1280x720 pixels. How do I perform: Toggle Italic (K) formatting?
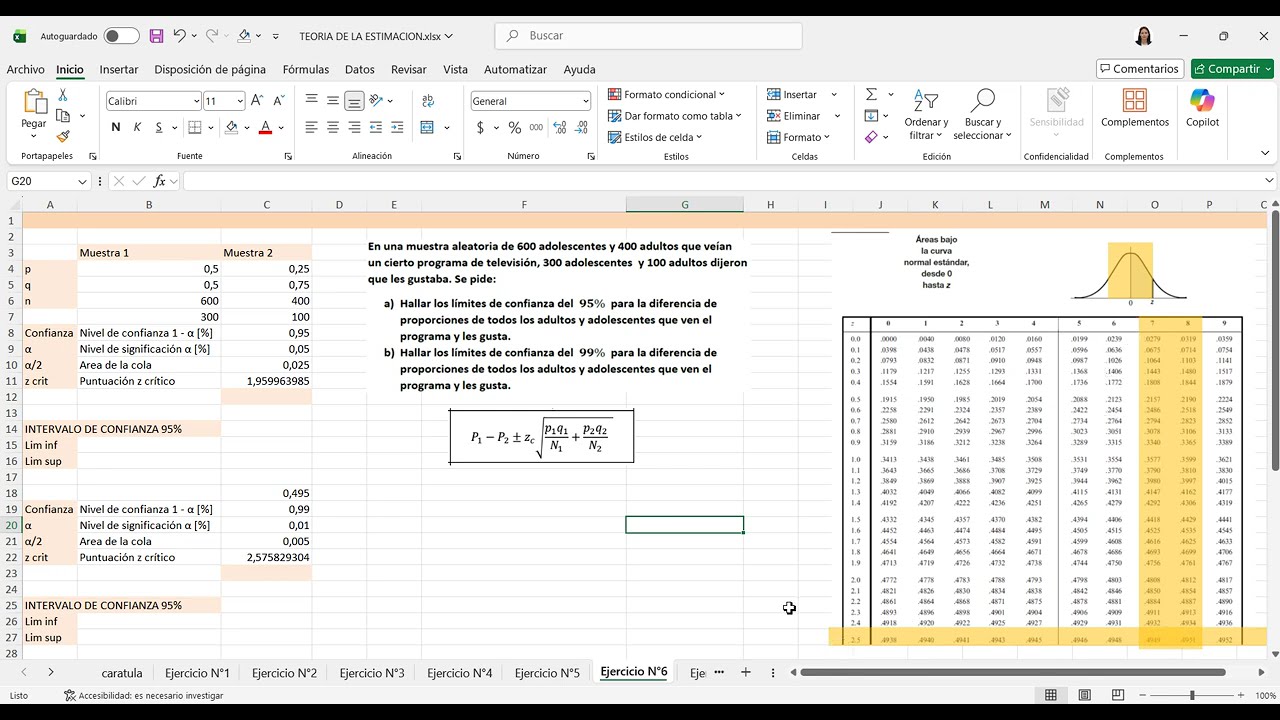point(137,127)
